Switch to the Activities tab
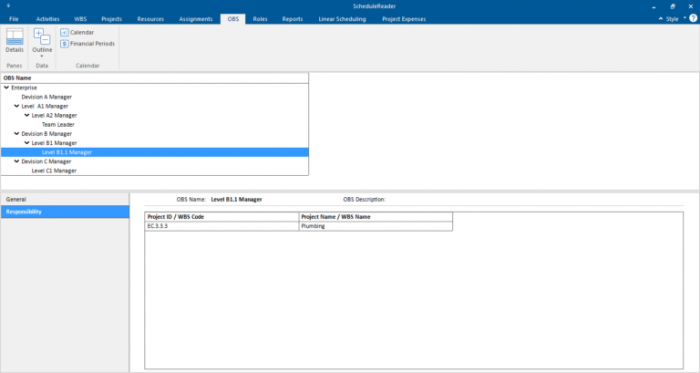Screen dimensions: 700x373 tap(48, 19)
